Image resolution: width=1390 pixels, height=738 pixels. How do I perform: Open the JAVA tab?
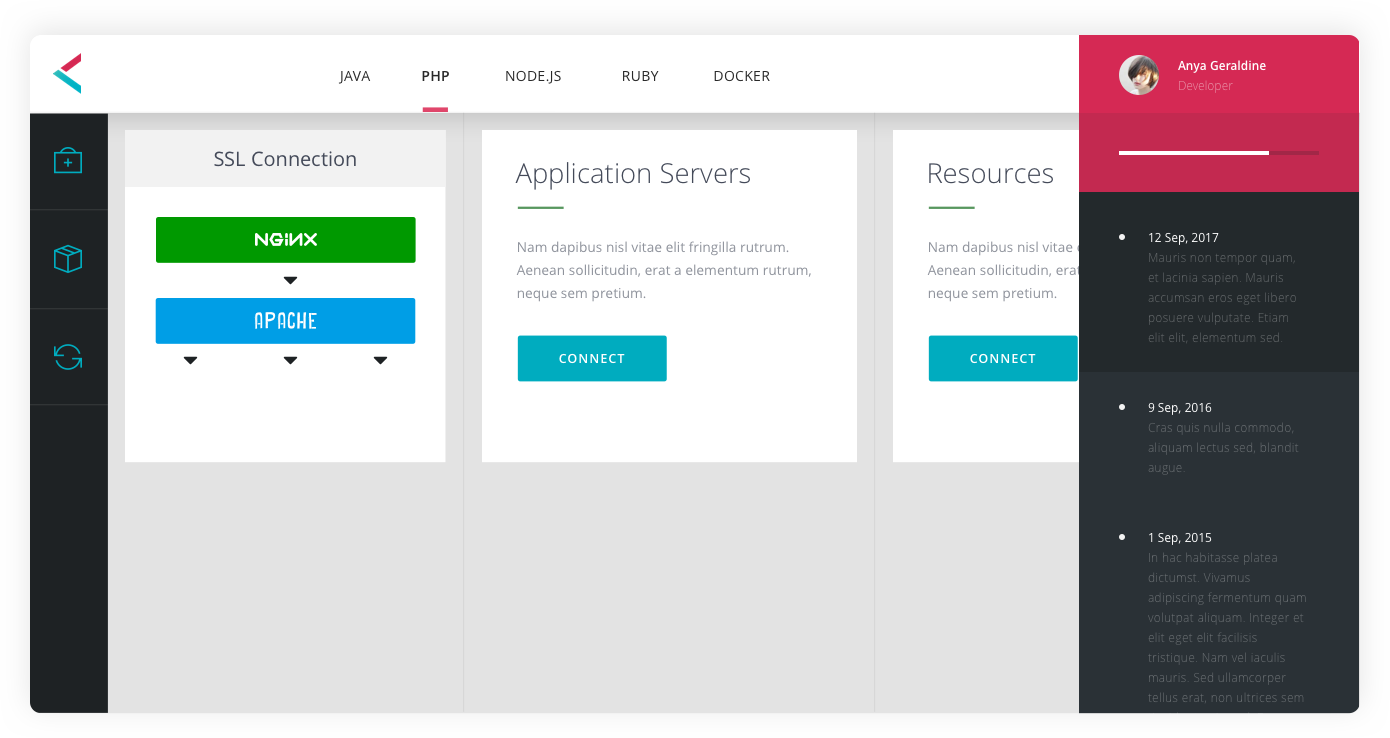coord(355,76)
